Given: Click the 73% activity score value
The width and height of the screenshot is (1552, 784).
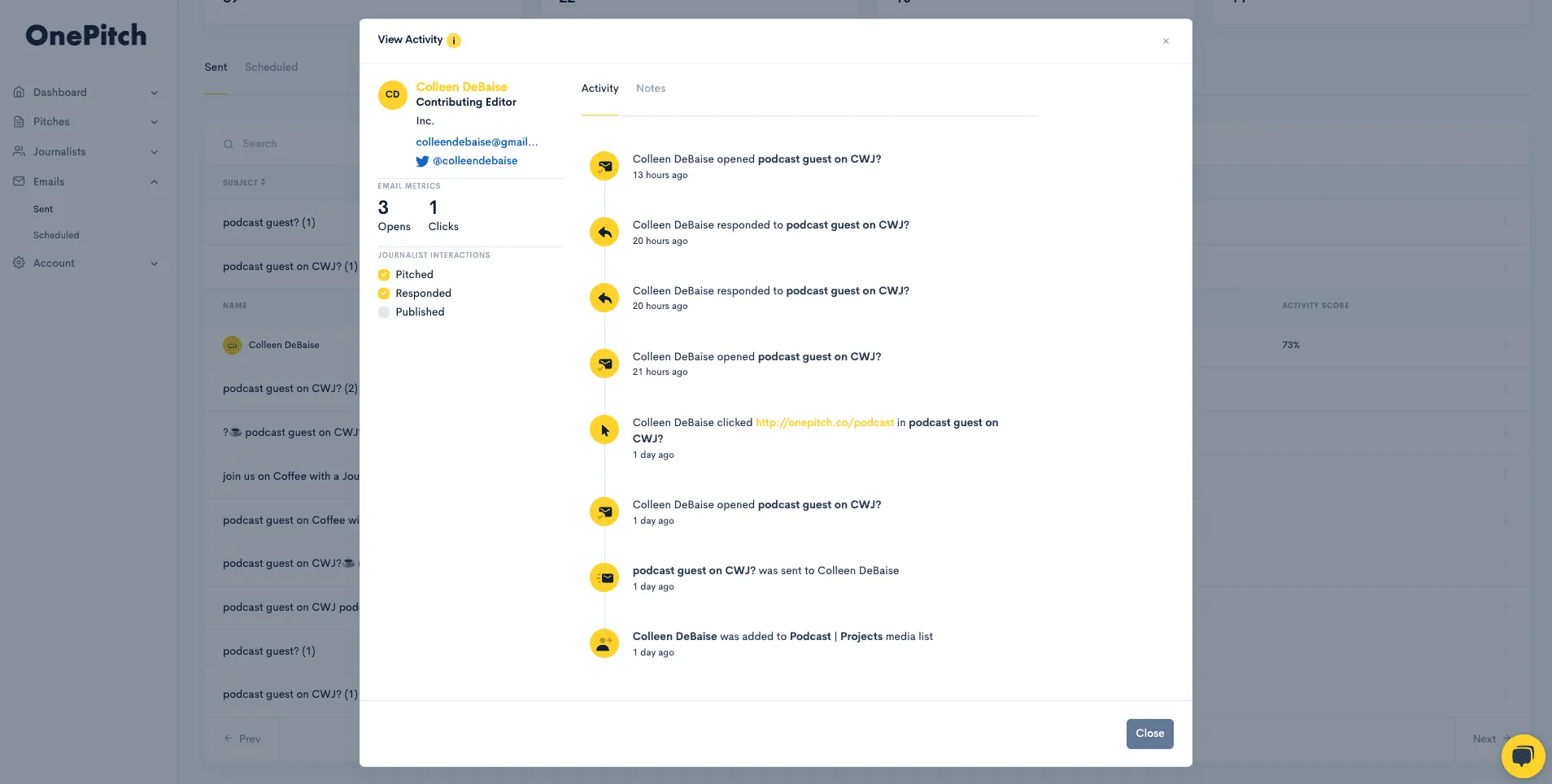Looking at the screenshot, I should 1291,345.
